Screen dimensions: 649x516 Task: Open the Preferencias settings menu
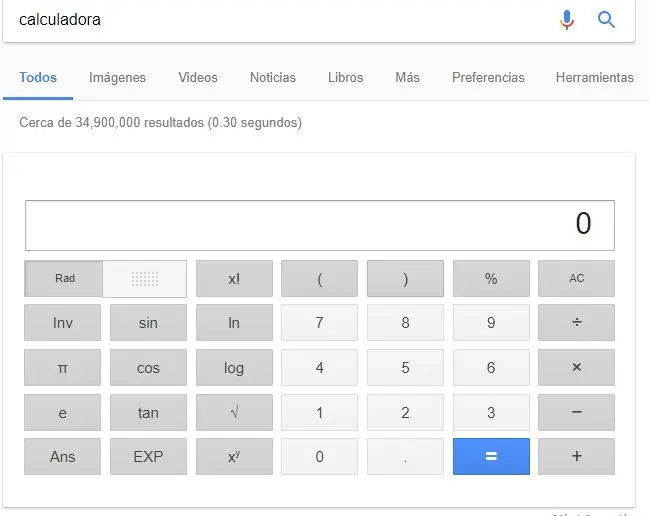coord(488,77)
